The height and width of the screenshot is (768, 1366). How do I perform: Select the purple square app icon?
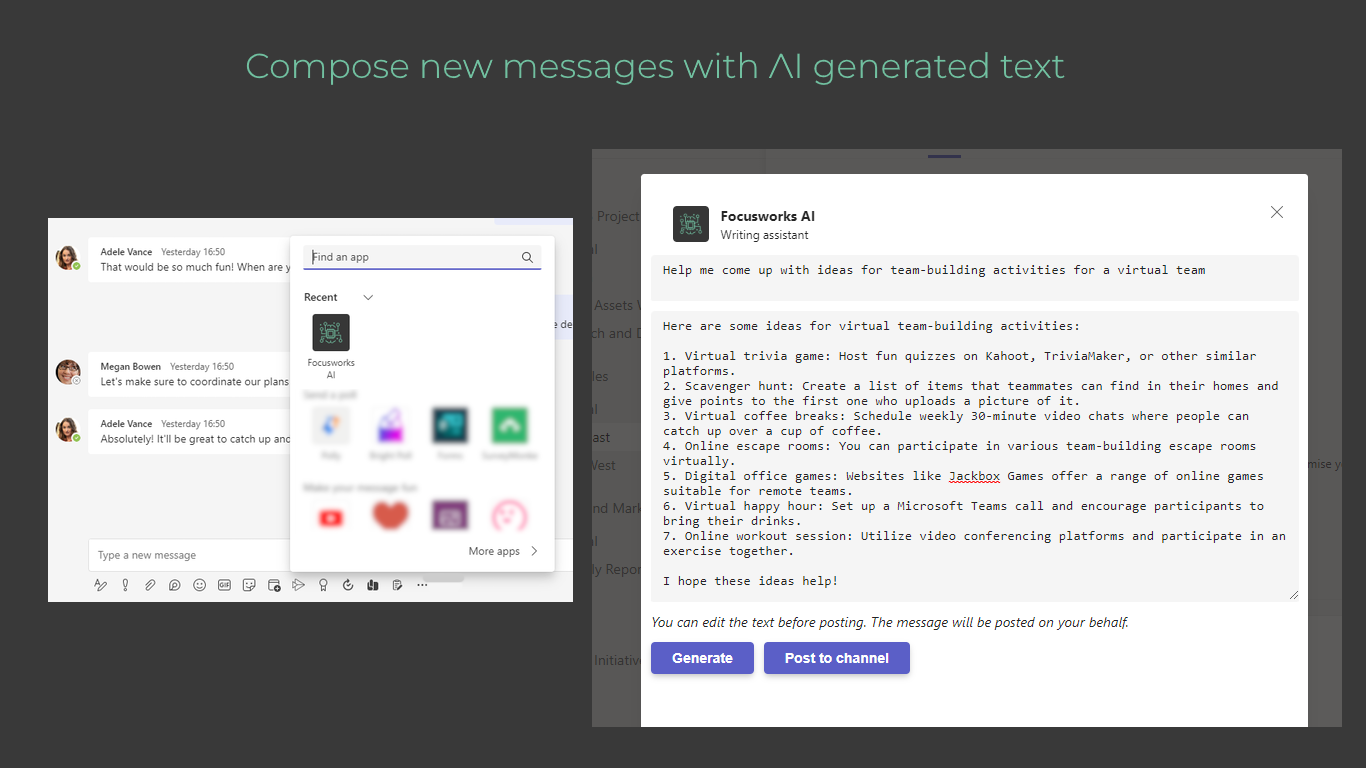point(450,517)
